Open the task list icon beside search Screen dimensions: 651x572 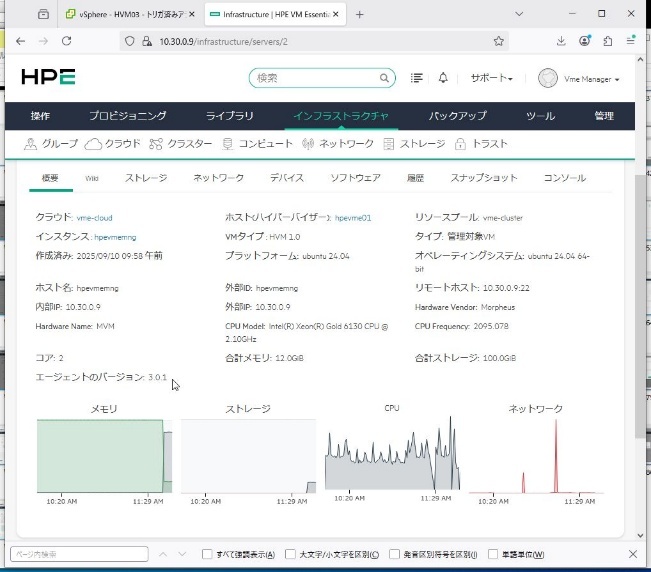417,78
